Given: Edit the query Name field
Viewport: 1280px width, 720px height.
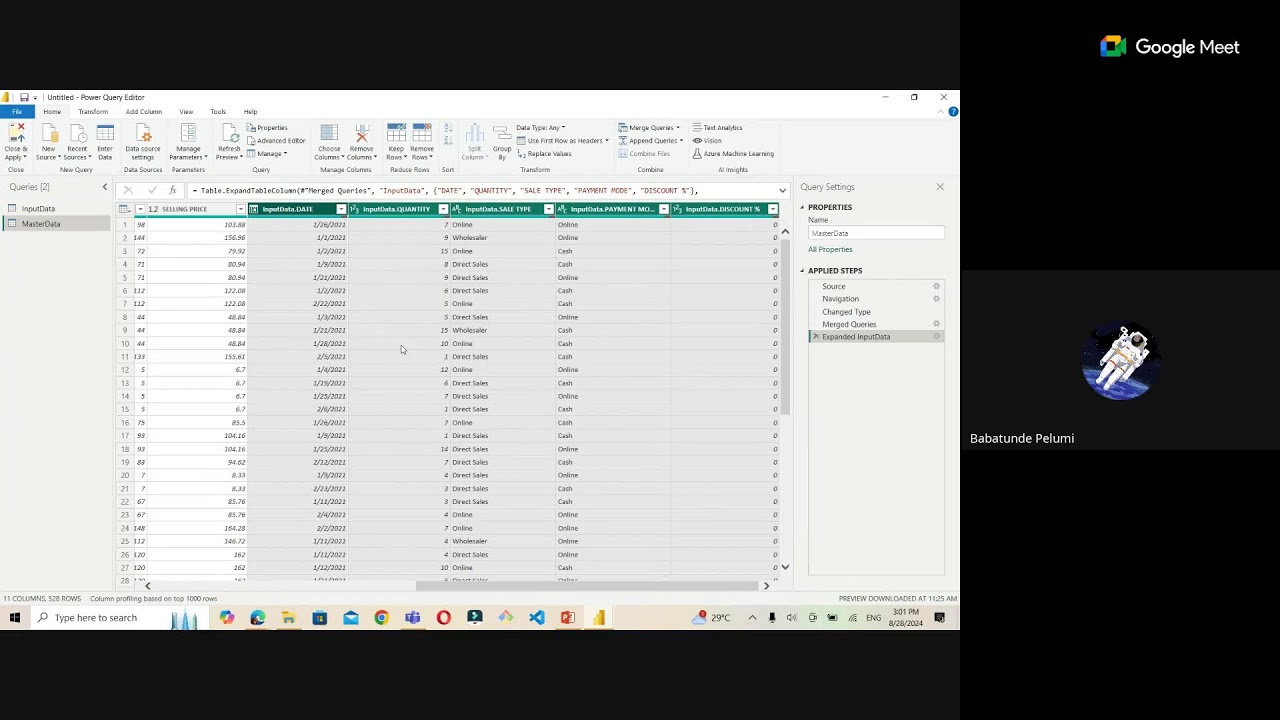Looking at the screenshot, I should click(x=875, y=233).
